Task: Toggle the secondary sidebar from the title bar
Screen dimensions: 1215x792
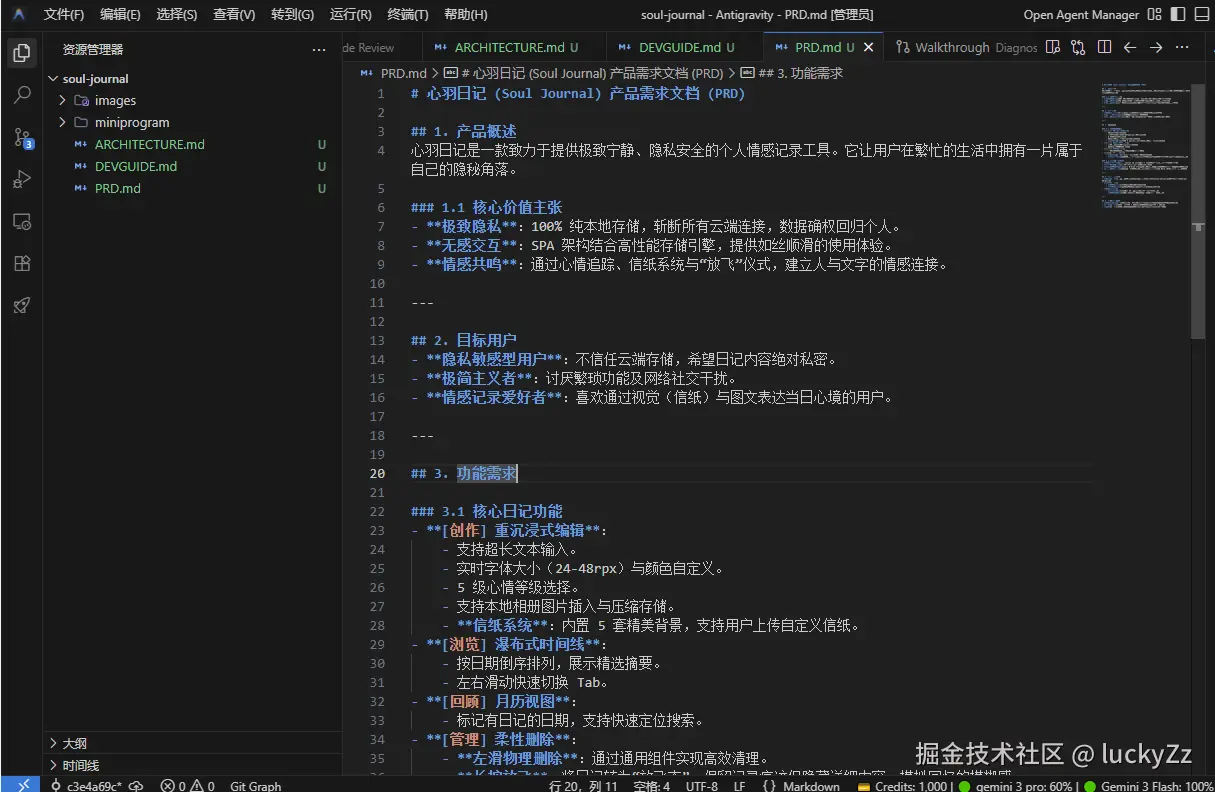Action: coord(1179,14)
